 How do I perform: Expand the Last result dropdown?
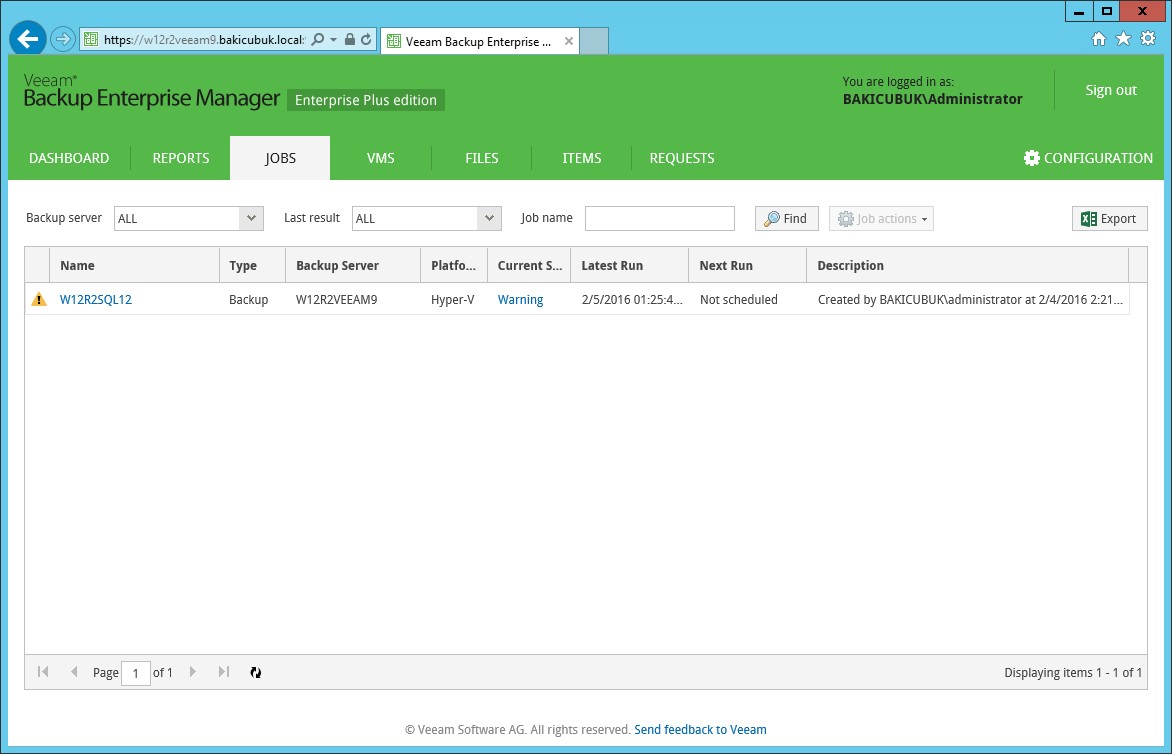(x=489, y=218)
